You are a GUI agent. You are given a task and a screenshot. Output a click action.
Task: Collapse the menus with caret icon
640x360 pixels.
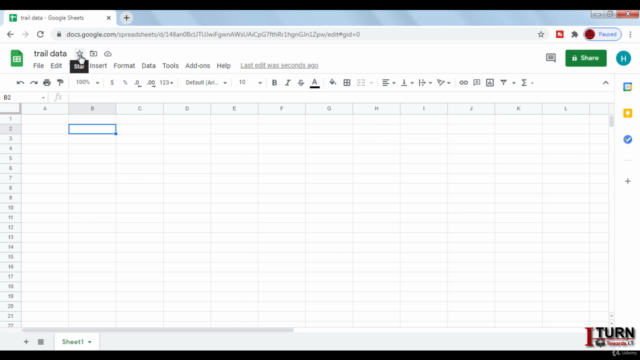[606, 83]
